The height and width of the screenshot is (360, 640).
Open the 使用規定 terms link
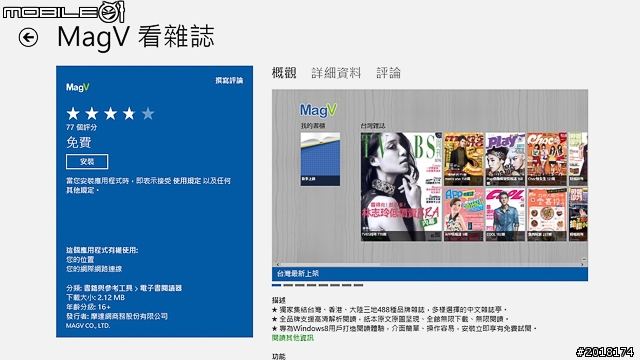(187, 181)
